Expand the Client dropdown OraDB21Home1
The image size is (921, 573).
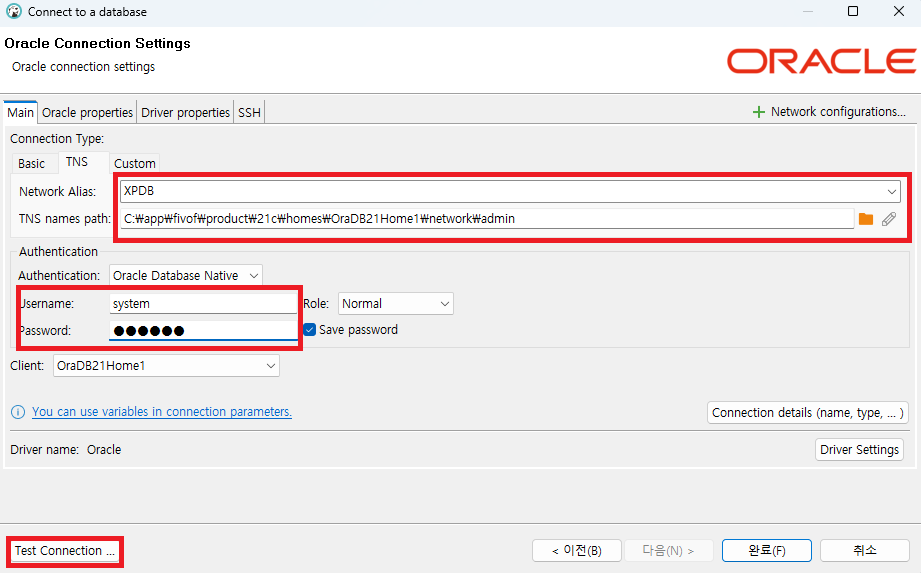pyautogui.click(x=166, y=366)
